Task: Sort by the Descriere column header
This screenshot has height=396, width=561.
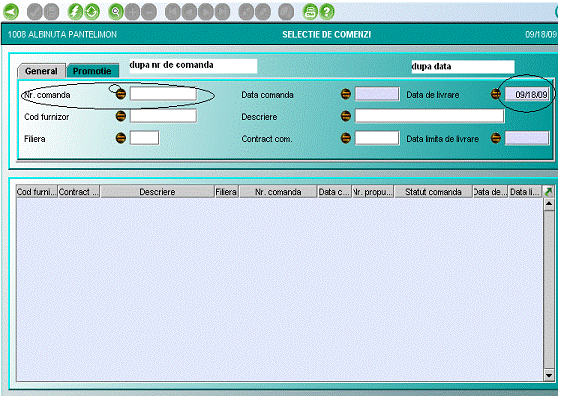Action: [x=157, y=192]
